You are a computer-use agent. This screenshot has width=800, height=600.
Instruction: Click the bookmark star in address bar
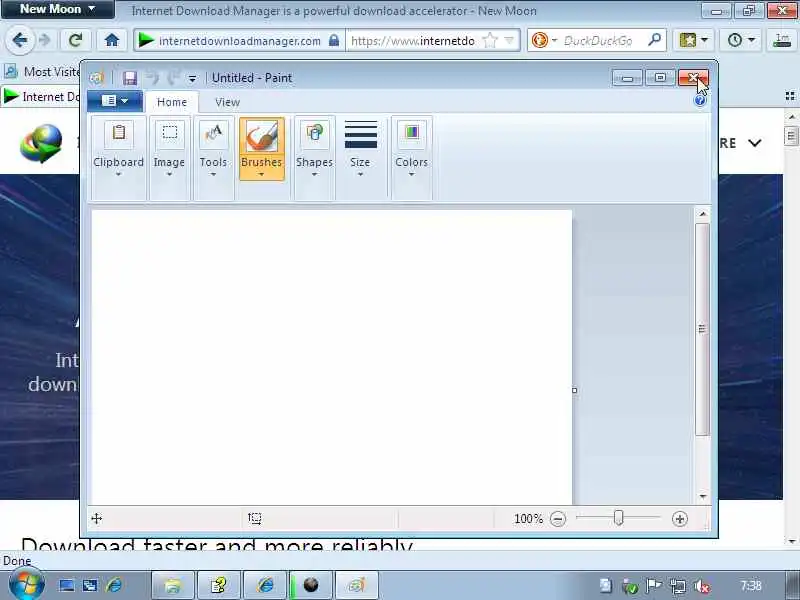(490, 40)
